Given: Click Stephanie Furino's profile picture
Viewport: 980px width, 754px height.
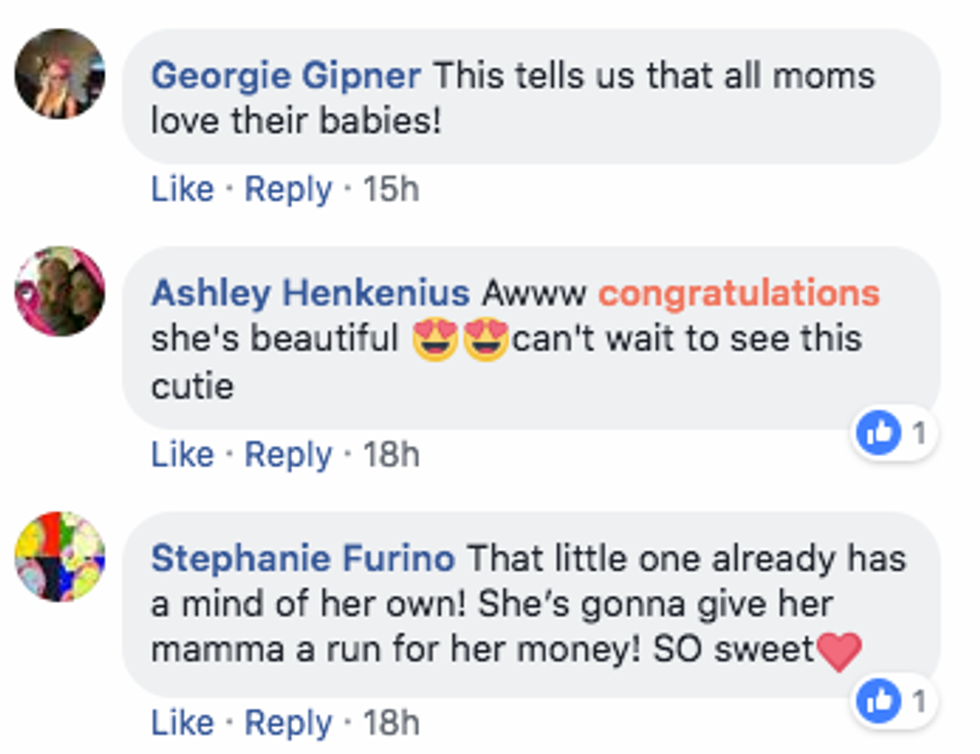Looking at the screenshot, I should pyautogui.click(x=60, y=557).
